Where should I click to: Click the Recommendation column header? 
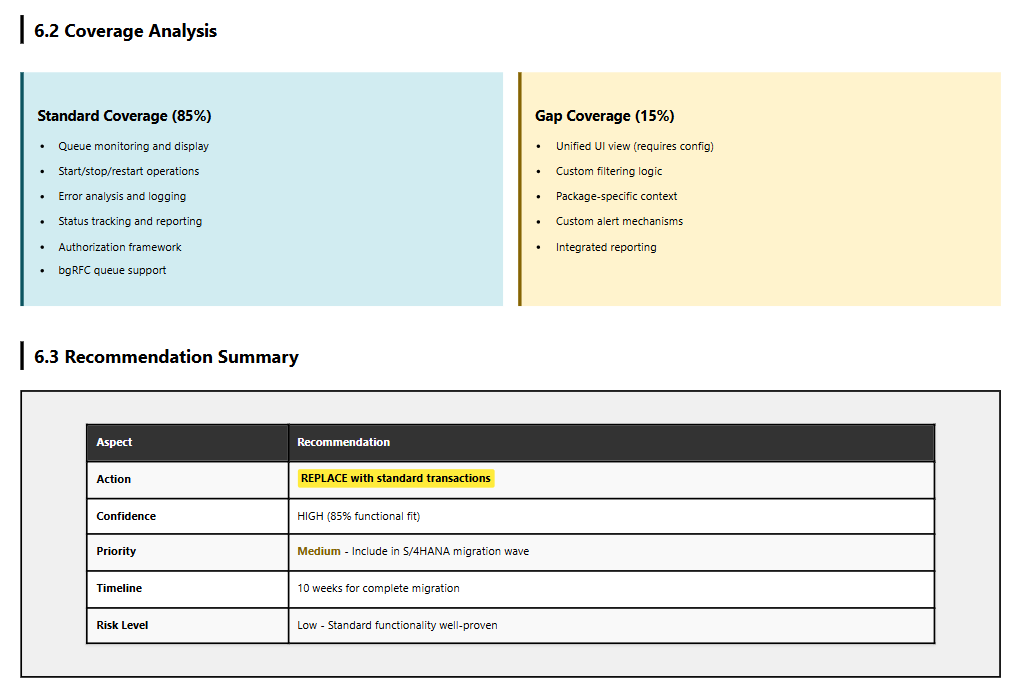tap(343, 442)
